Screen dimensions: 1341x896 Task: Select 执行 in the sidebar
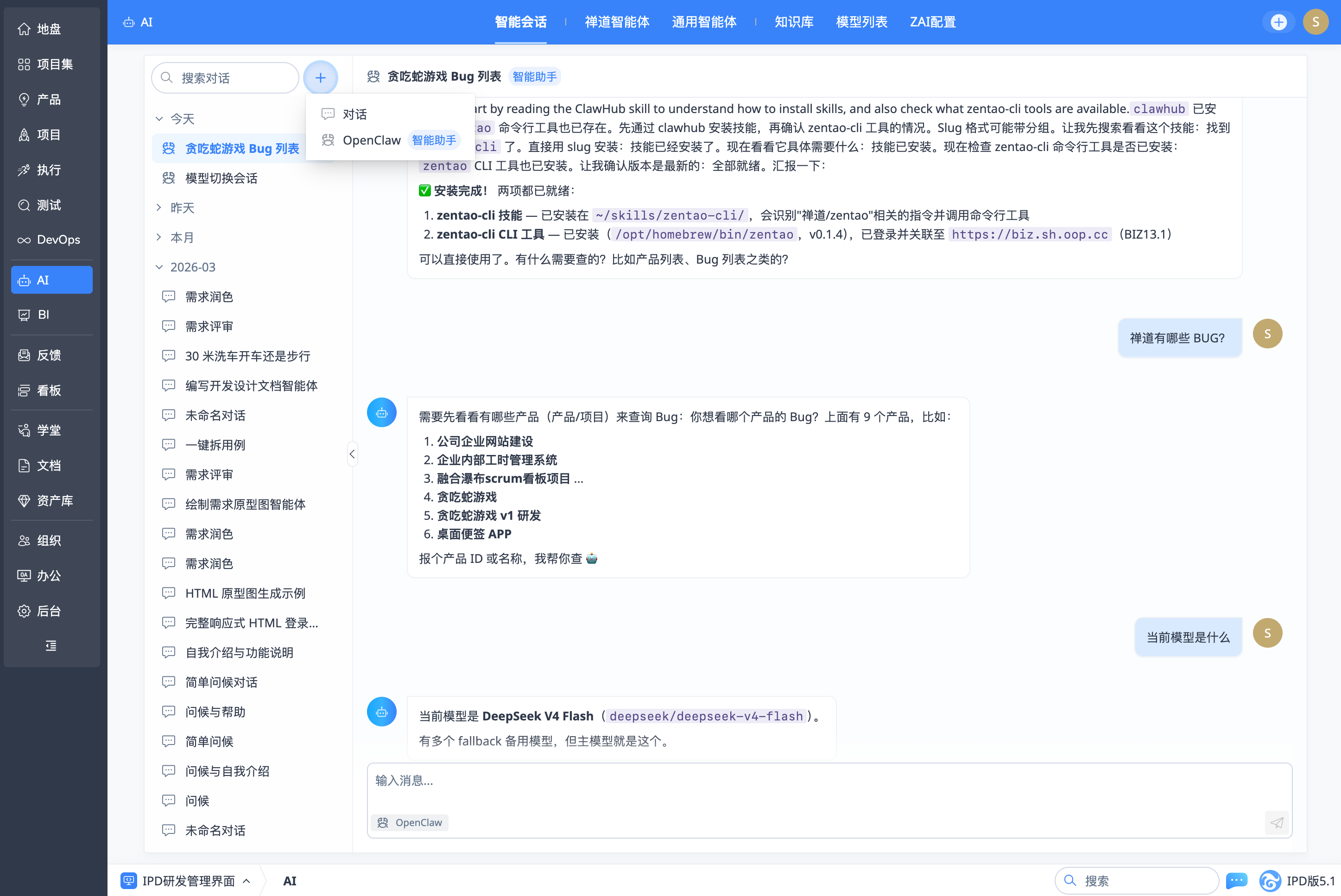pyautogui.click(x=51, y=170)
